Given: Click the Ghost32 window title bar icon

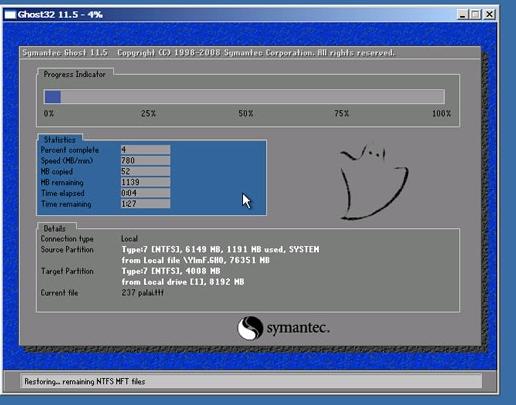Looking at the screenshot, I should point(10,15).
